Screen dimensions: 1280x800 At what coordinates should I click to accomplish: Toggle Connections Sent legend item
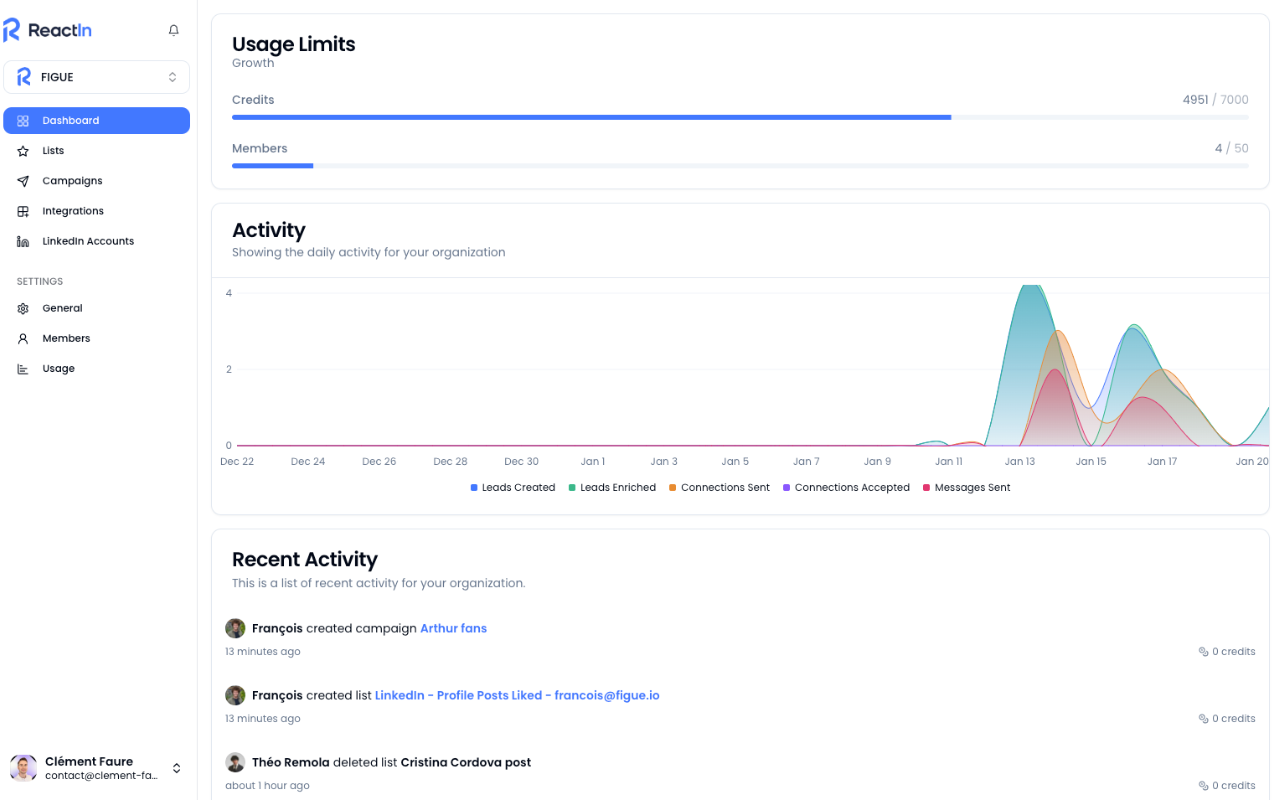coord(720,488)
